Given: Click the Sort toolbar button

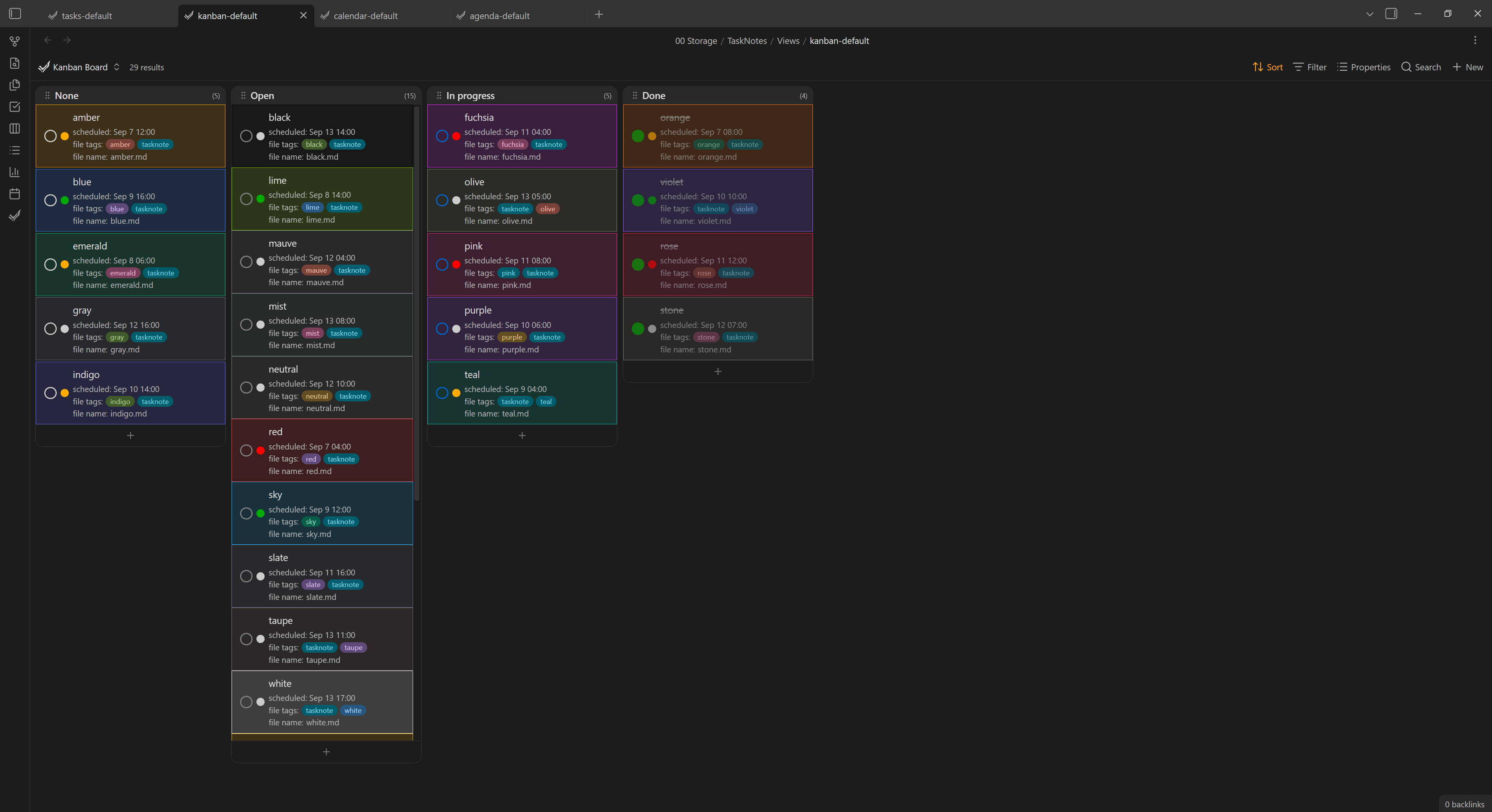Looking at the screenshot, I should [1268, 67].
